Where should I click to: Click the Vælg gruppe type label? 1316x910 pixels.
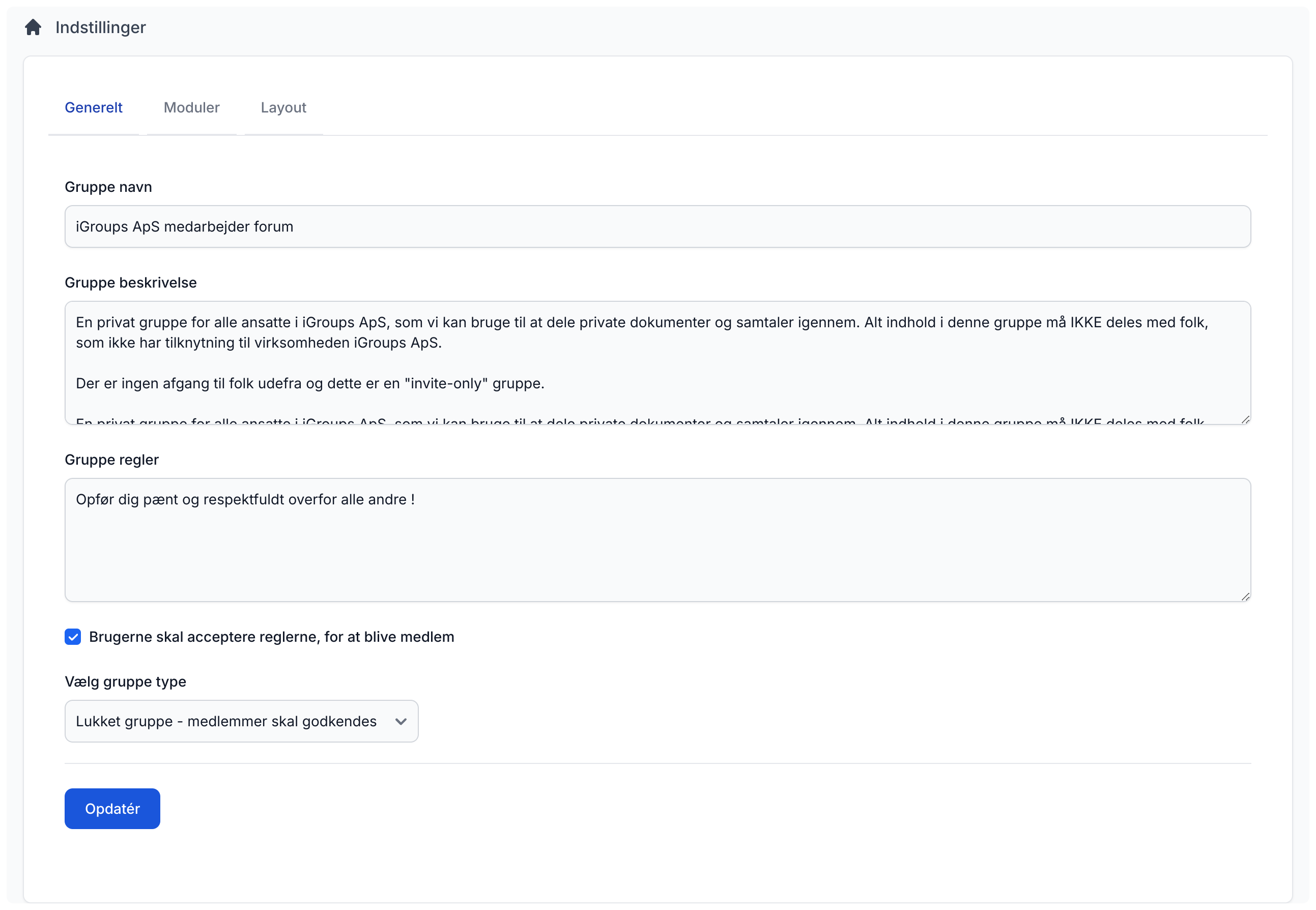coord(125,682)
